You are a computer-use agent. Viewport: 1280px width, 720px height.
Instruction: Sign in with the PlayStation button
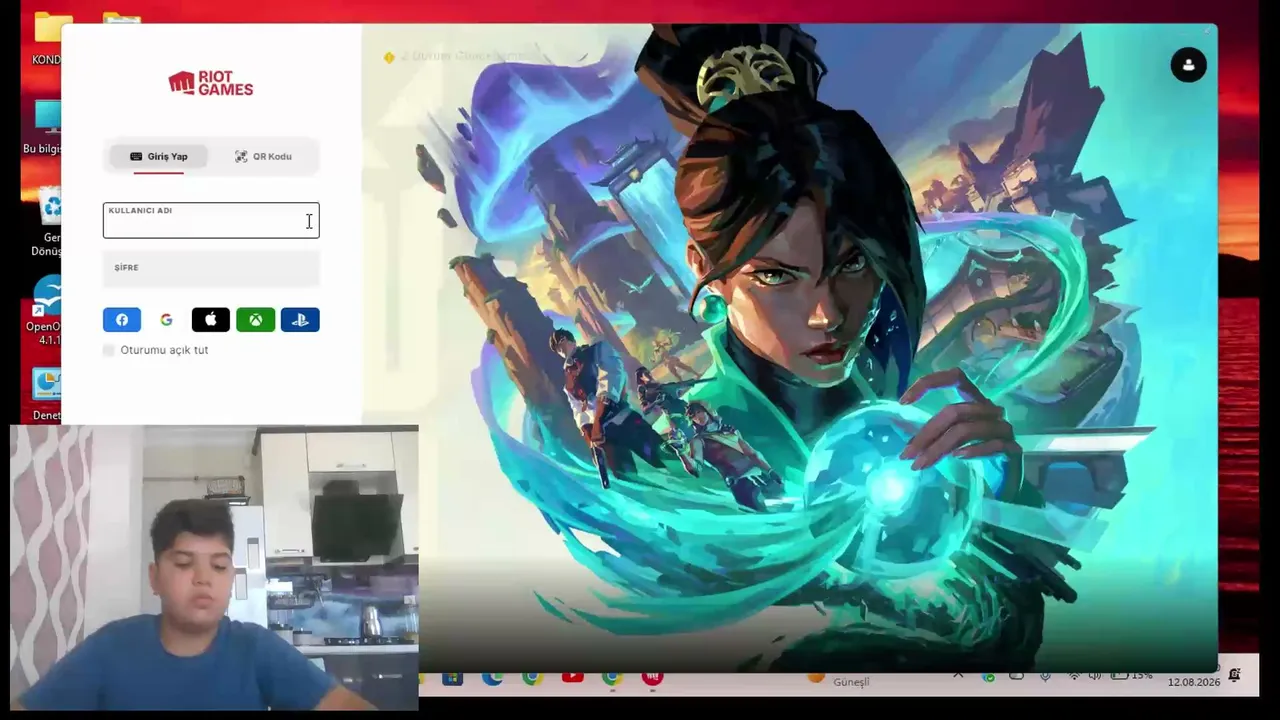coord(300,320)
